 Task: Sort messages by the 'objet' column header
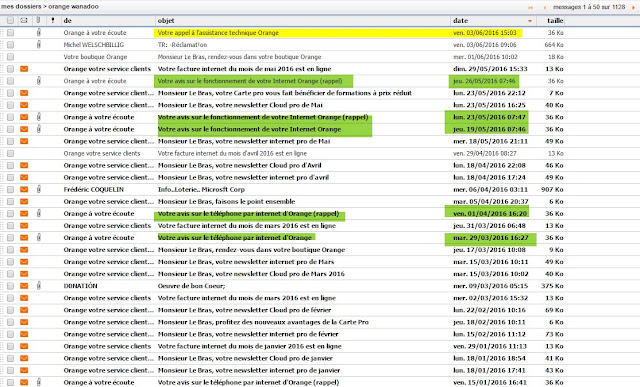[166, 20]
